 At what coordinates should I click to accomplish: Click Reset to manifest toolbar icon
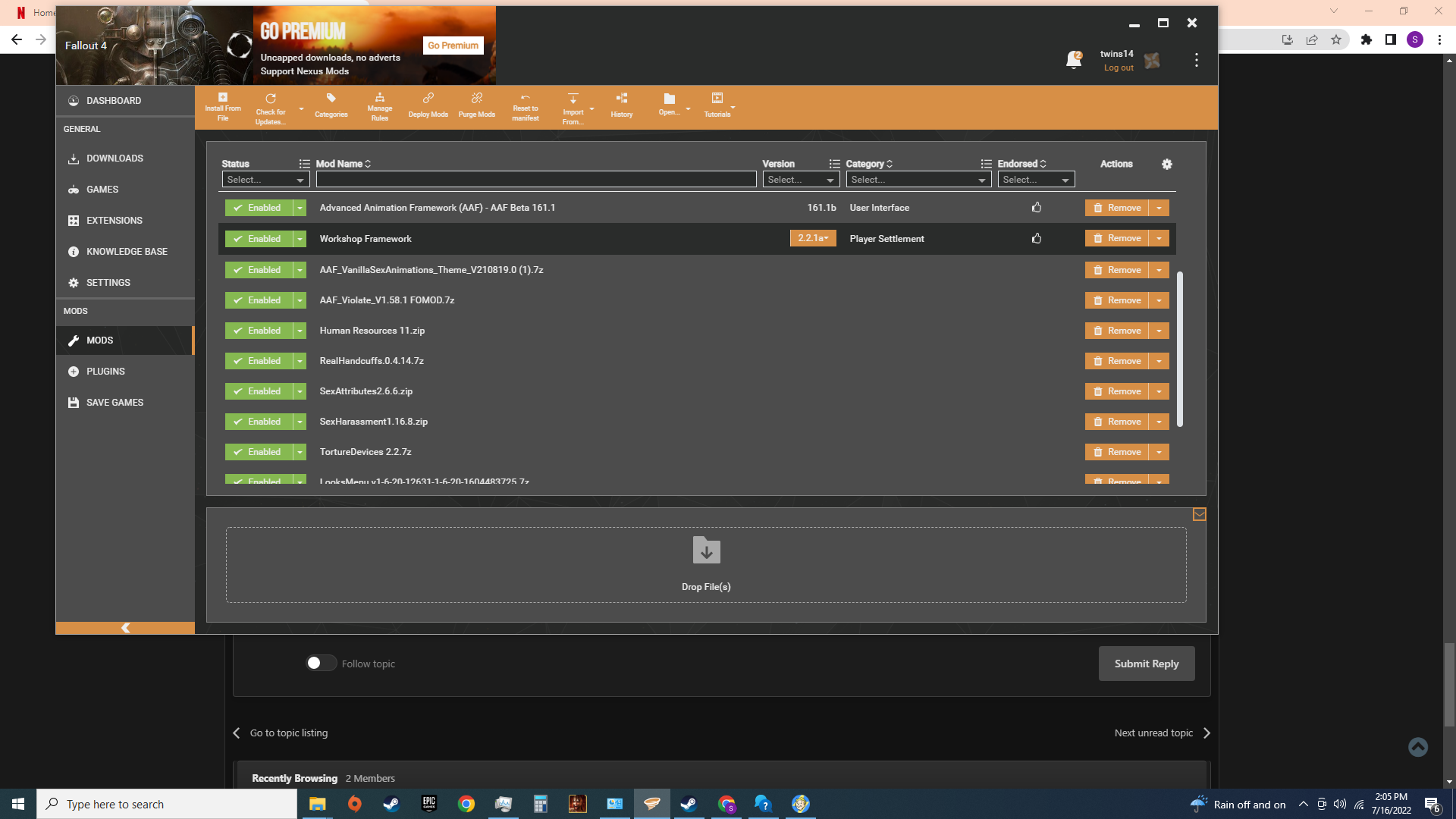pos(526,107)
